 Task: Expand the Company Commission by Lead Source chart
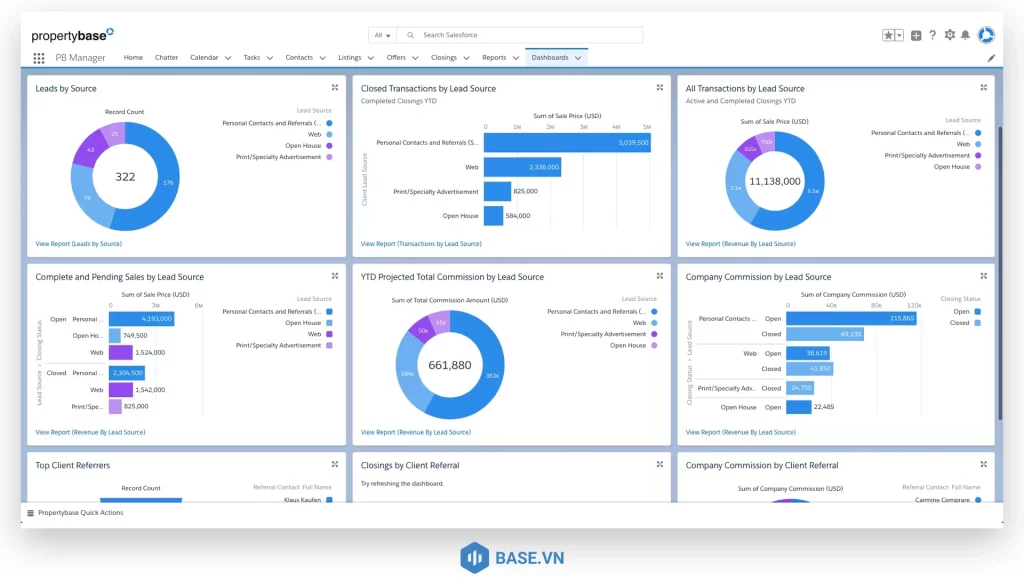(984, 276)
